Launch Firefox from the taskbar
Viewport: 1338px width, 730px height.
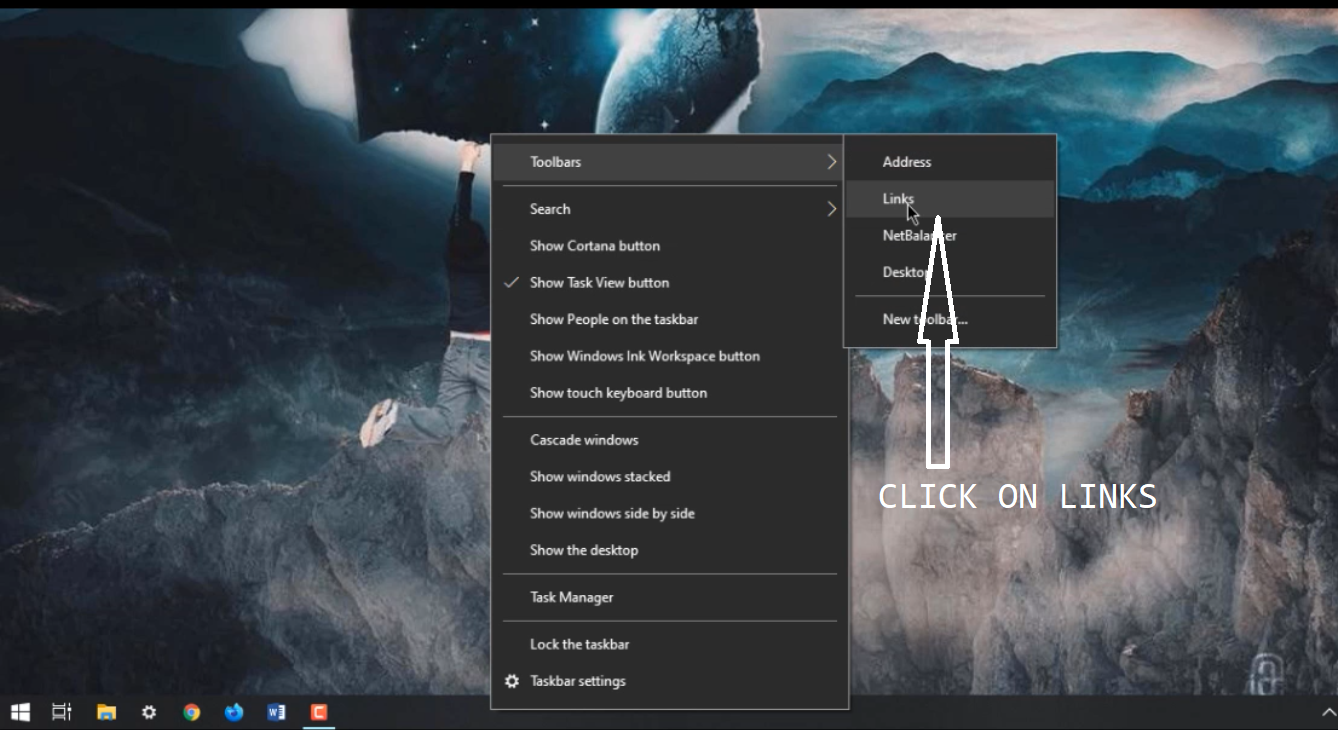pos(234,712)
